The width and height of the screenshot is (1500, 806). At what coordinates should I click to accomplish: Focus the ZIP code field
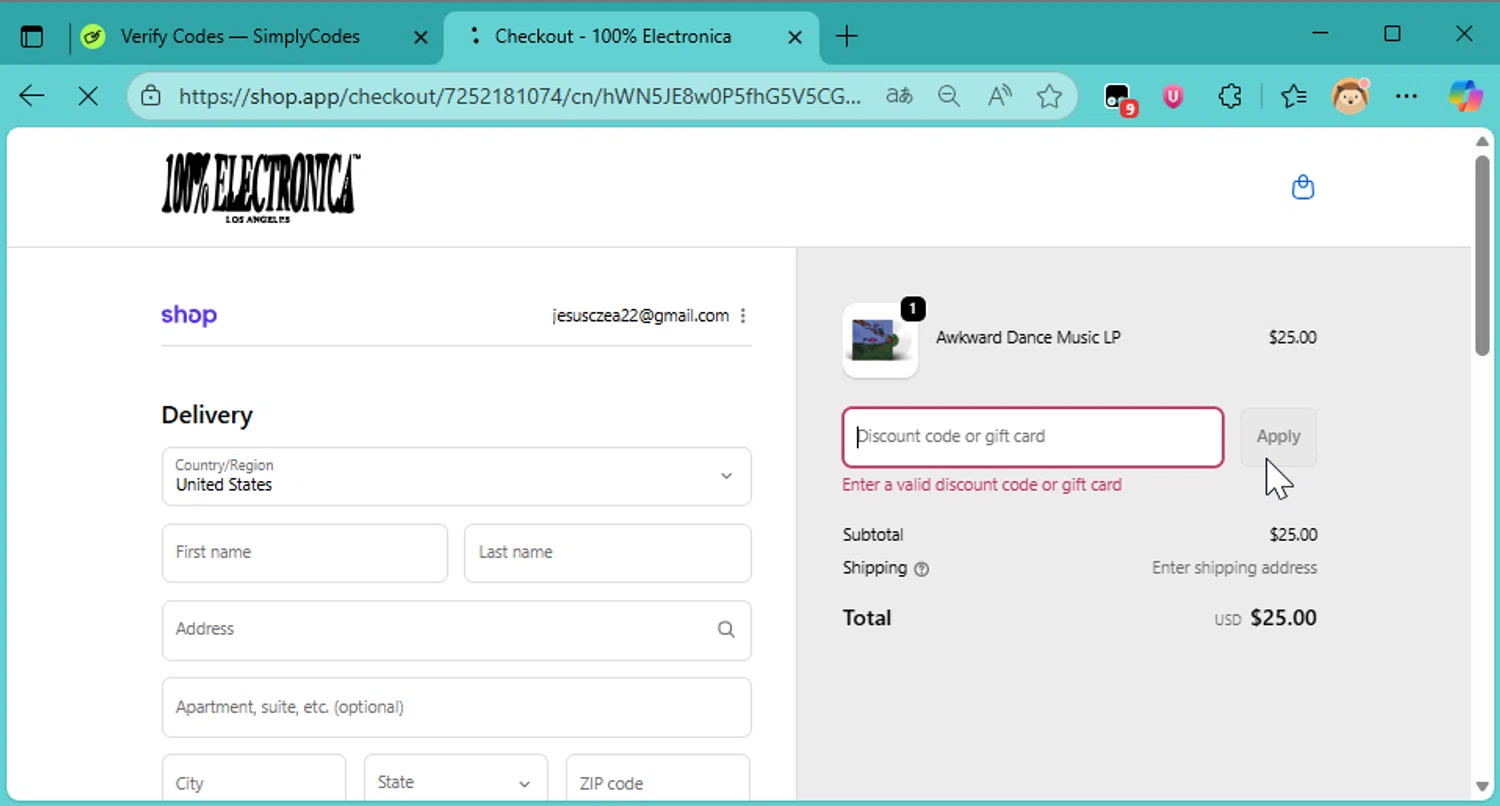point(658,783)
